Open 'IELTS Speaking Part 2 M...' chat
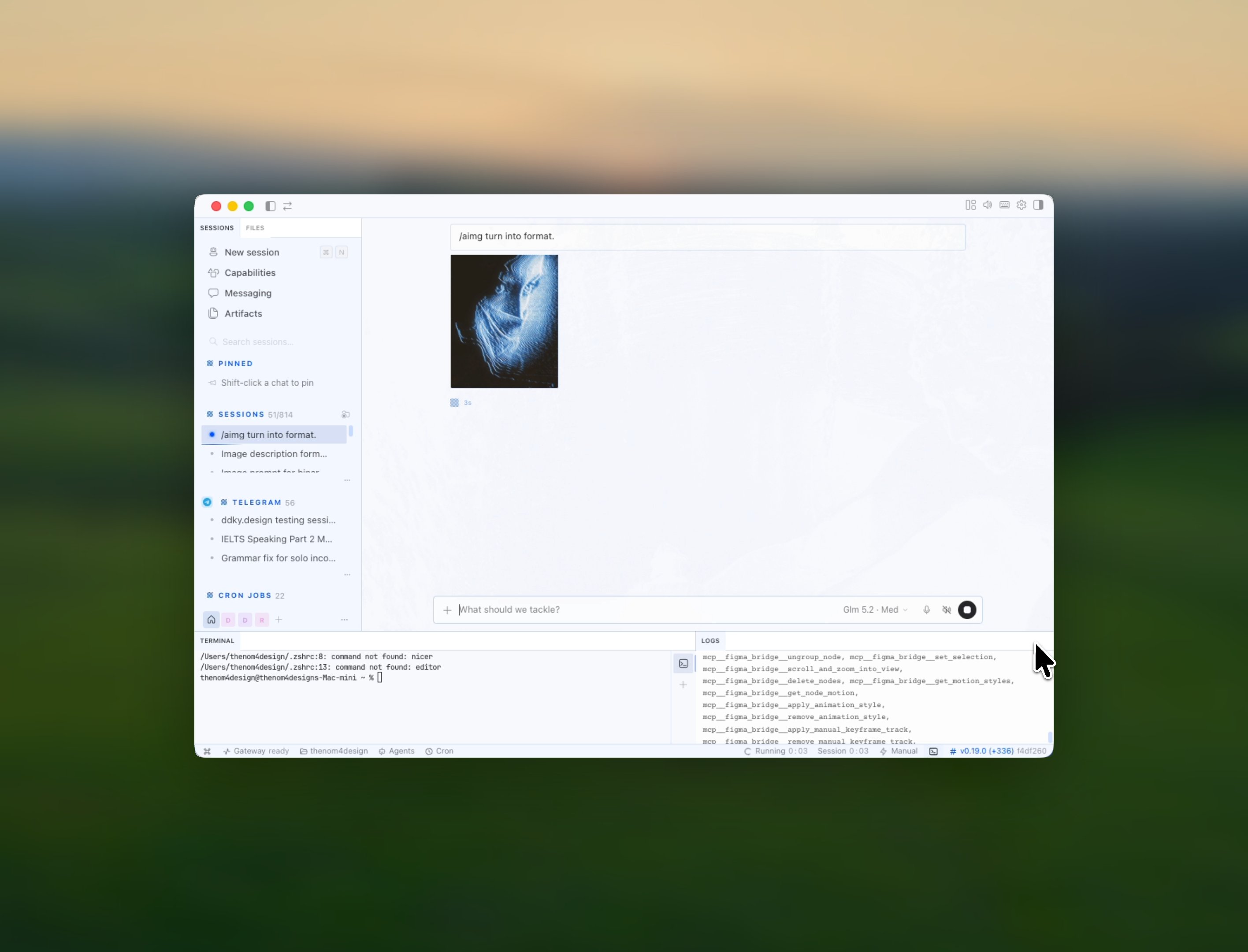1248x952 pixels. click(274, 539)
